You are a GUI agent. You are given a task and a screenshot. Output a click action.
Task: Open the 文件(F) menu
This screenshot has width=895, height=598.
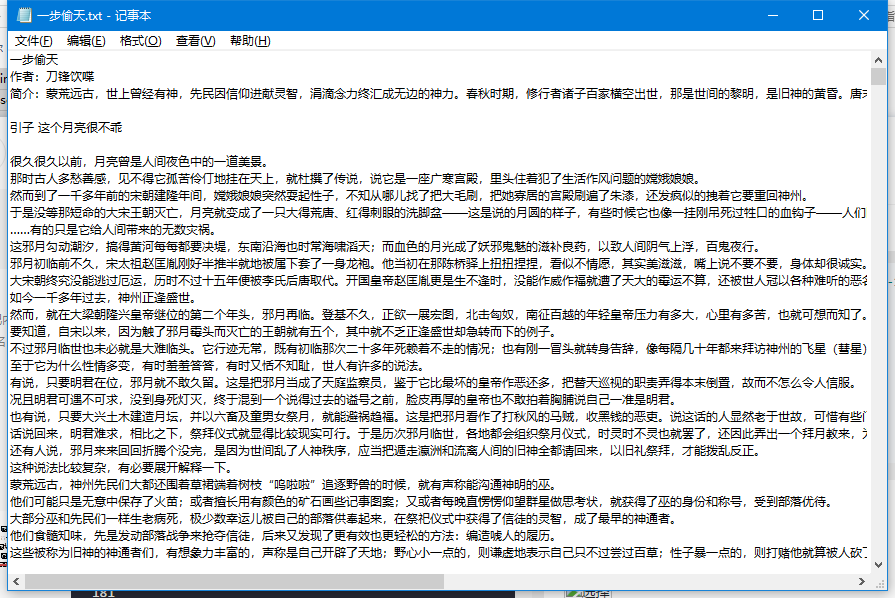(x=34, y=41)
